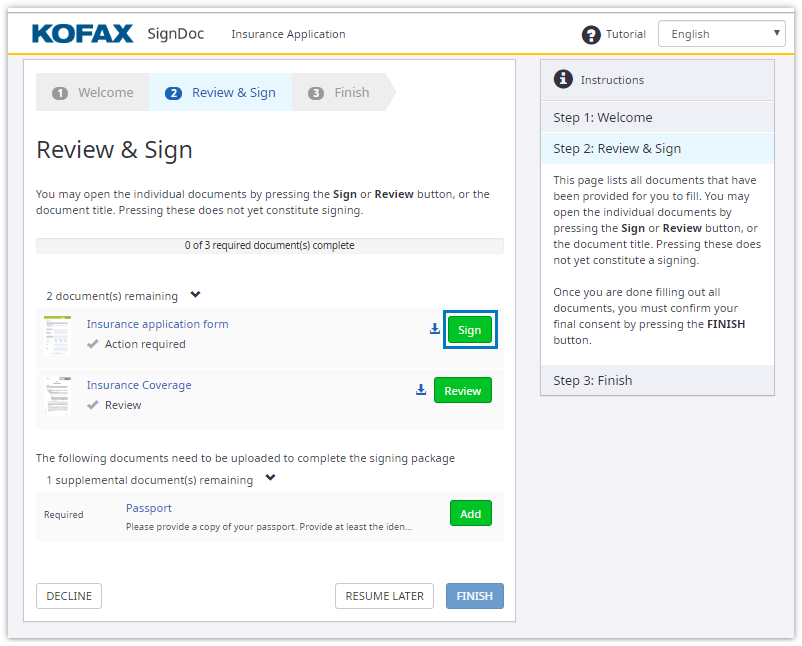802x646 pixels.
Task: Collapse the 2 documents remaining list
Action: (x=195, y=295)
